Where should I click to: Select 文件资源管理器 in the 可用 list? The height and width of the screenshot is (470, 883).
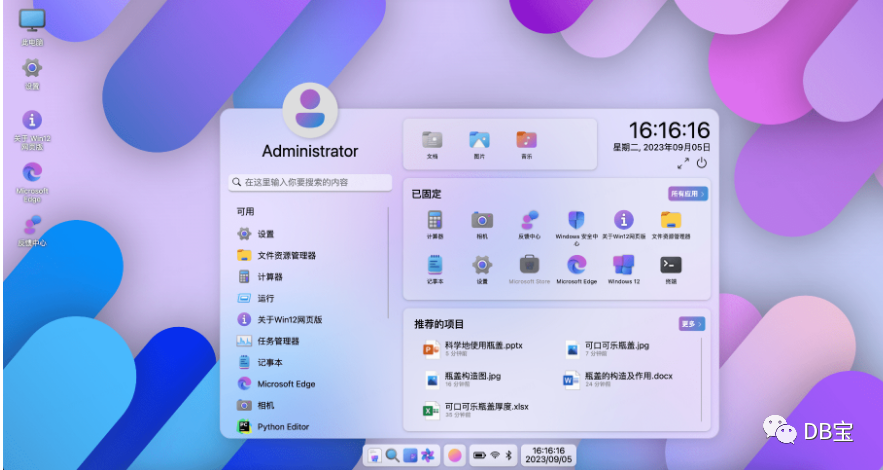pyautogui.click(x=310, y=255)
